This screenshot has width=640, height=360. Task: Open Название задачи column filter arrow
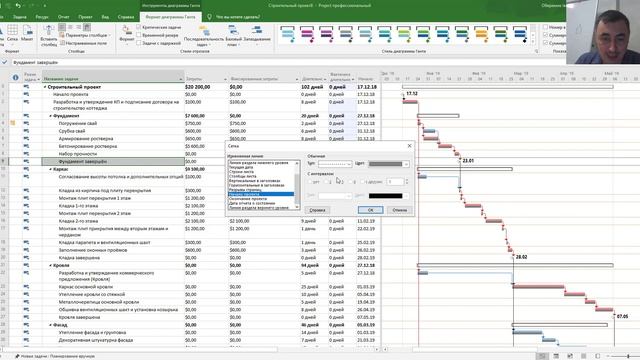(180, 79)
